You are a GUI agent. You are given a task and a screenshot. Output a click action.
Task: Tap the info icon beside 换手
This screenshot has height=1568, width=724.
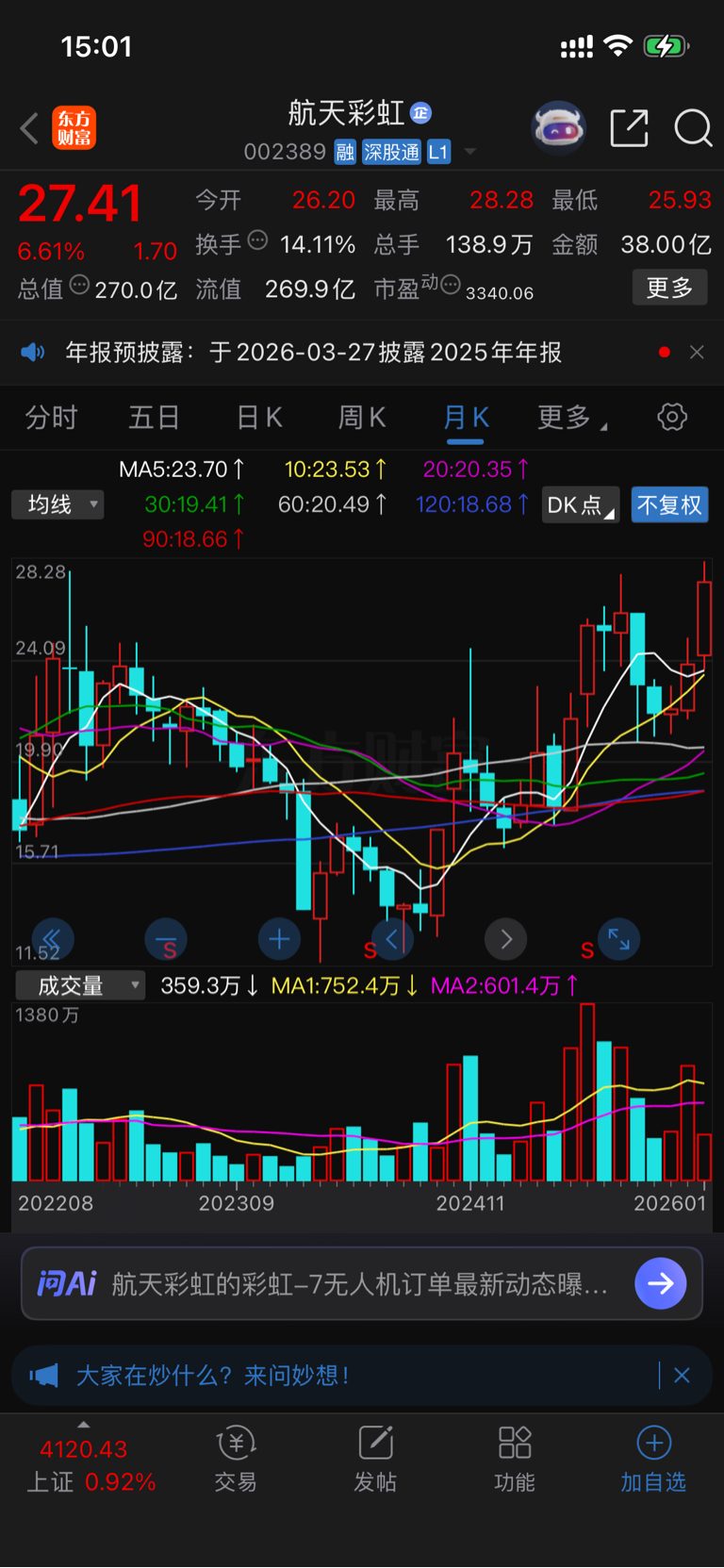(x=257, y=240)
